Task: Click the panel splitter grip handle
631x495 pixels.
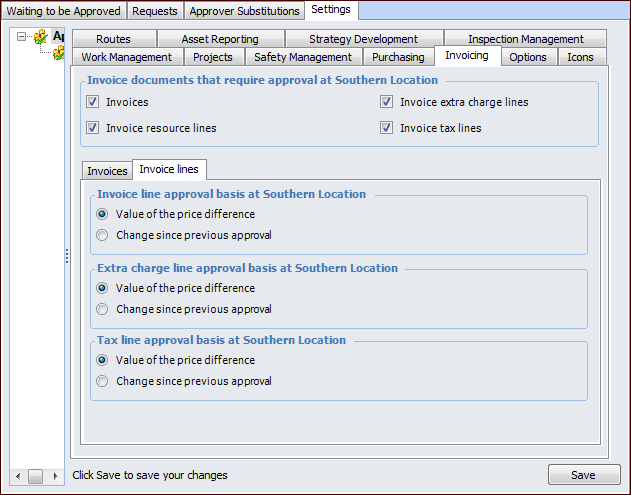Action: tap(67, 256)
